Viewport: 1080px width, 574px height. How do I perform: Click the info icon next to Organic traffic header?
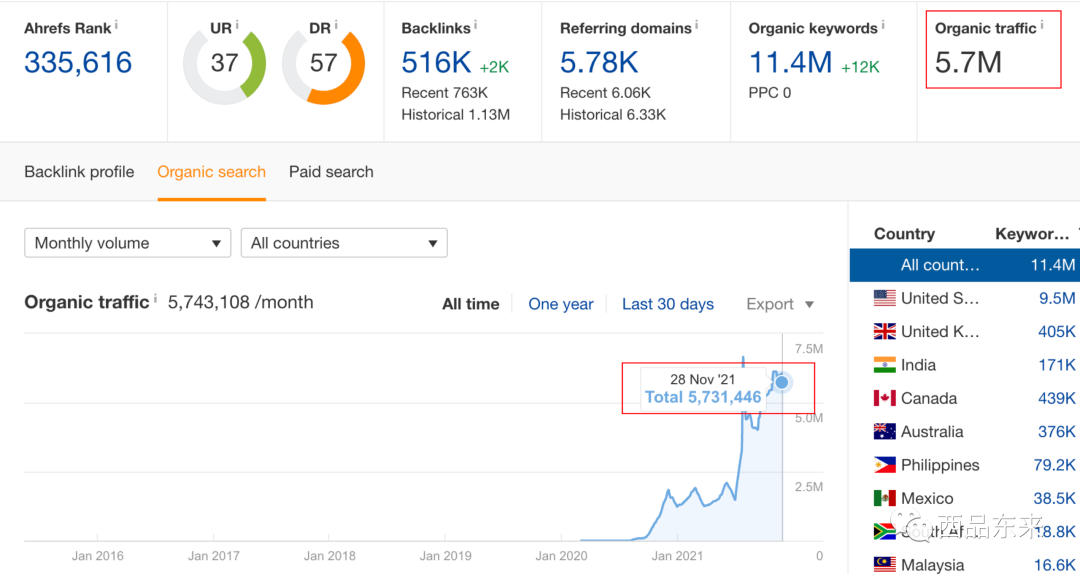click(x=1041, y=25)
